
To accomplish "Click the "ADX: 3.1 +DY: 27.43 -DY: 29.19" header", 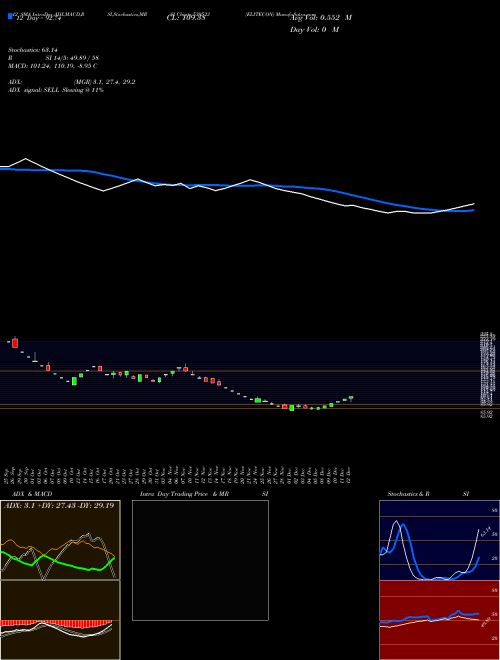I will [x=59, y=506].
